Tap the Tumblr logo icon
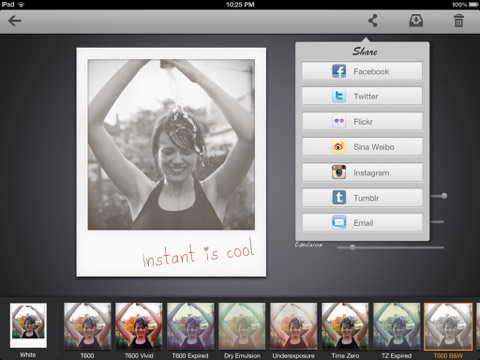 point(339,198)
